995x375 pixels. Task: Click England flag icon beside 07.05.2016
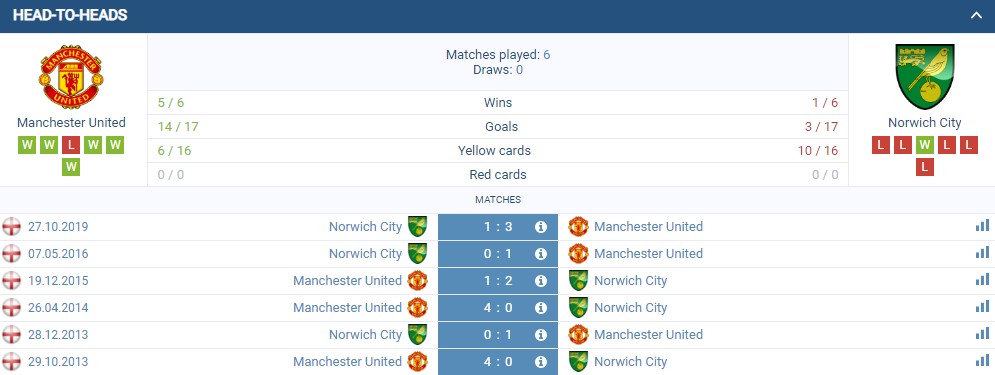coord(11,254)
